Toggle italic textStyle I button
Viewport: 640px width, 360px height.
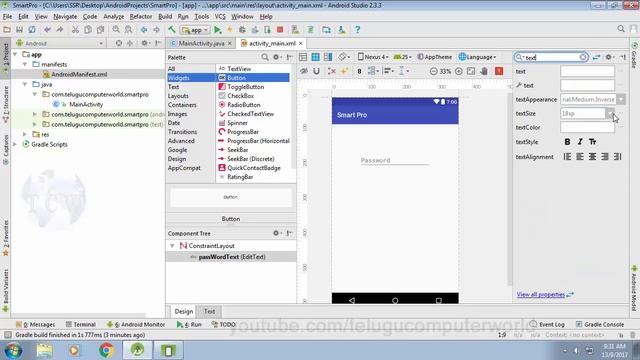580,142
